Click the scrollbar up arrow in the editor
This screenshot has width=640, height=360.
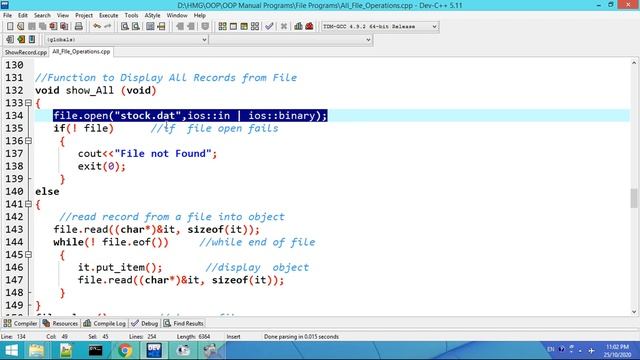634,63
